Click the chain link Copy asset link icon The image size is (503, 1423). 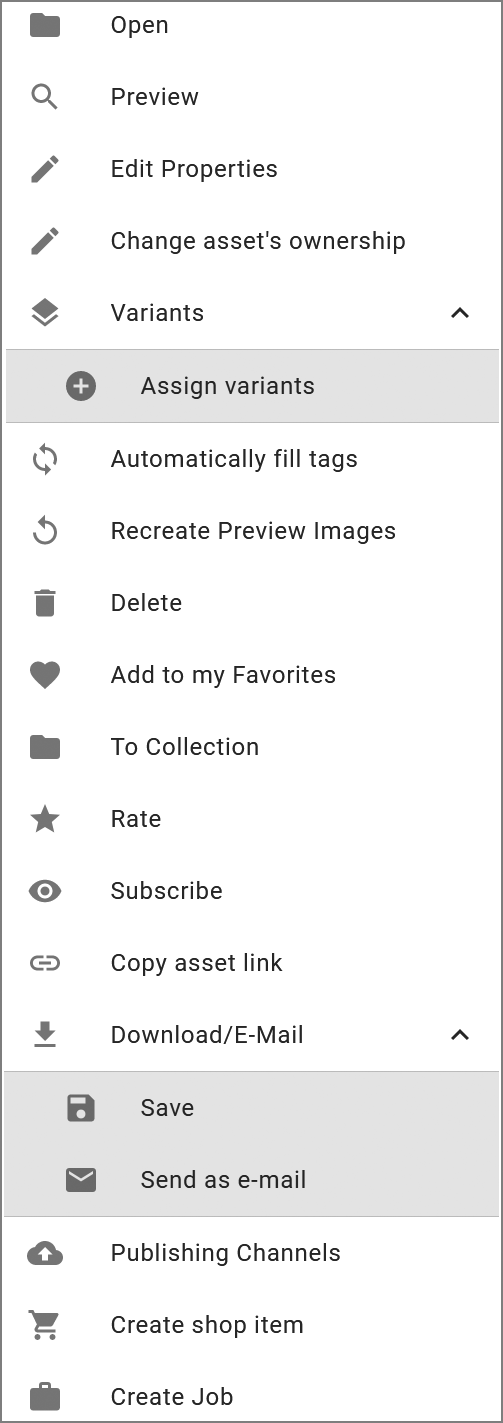45,963
